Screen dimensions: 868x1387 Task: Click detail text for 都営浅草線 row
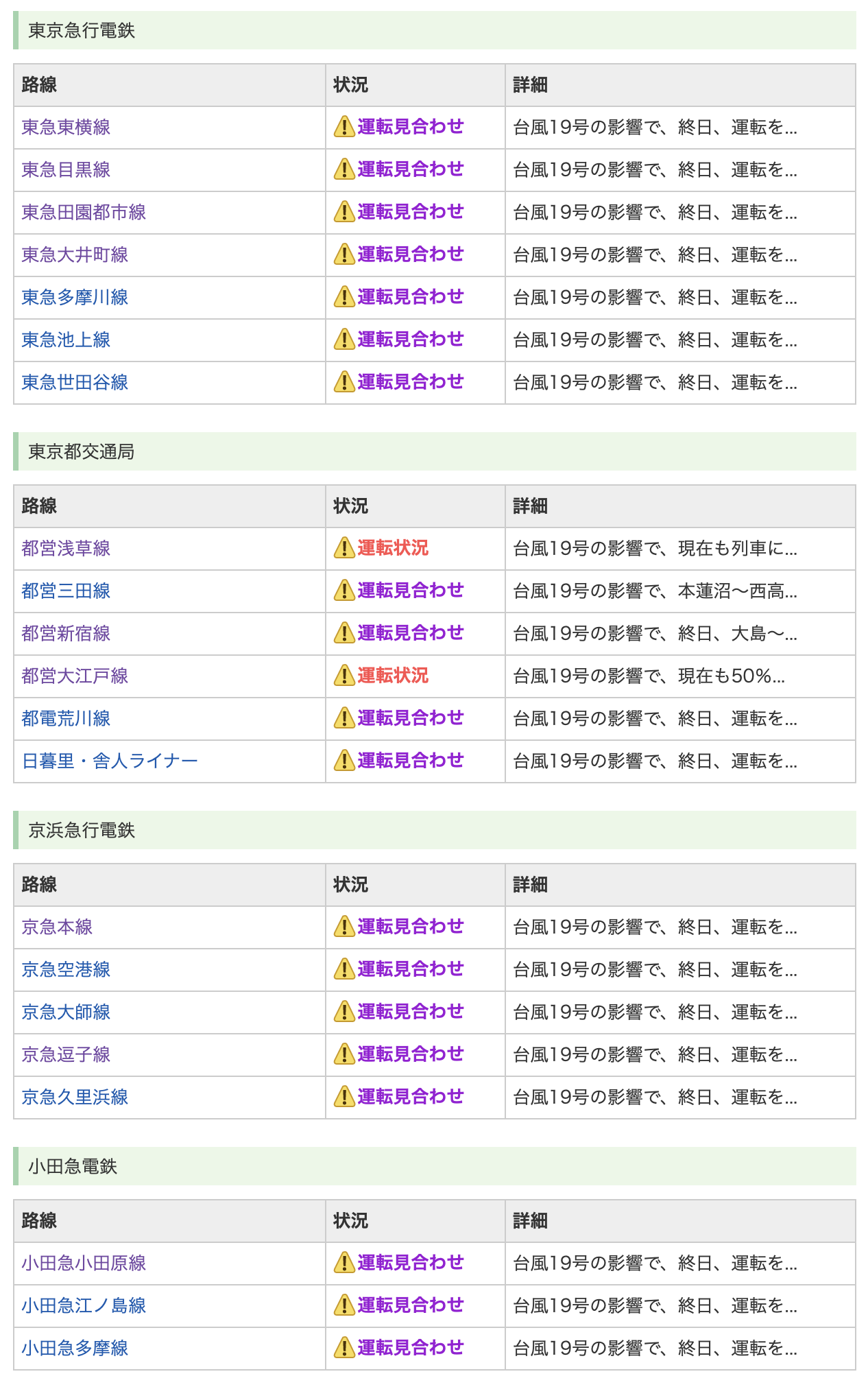pos(655,549)
